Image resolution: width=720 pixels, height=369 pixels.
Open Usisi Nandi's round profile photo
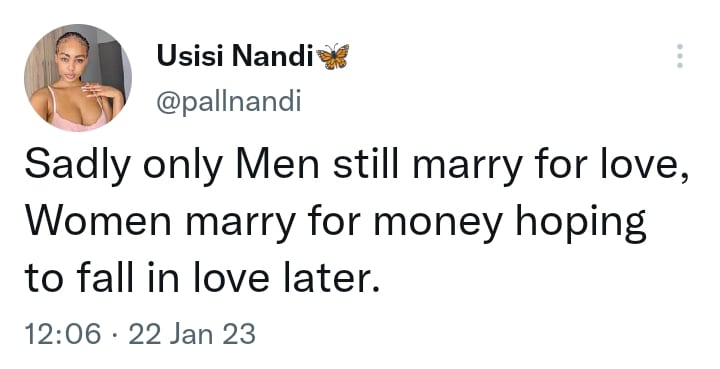point(78,78)
